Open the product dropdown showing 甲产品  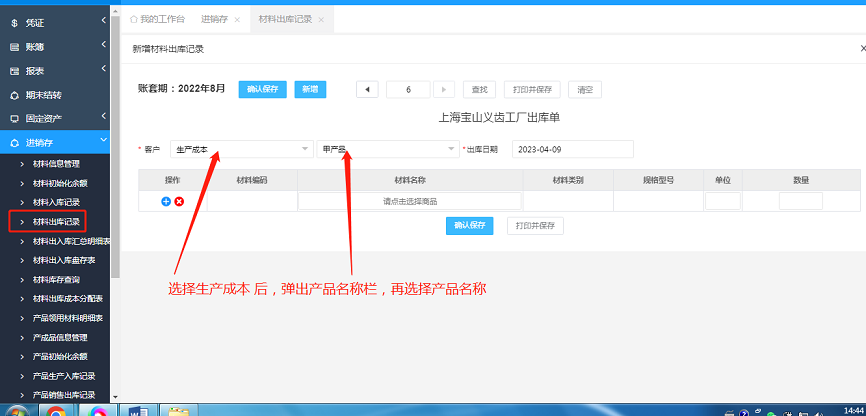pyautogui.click(x=388, y=149)
